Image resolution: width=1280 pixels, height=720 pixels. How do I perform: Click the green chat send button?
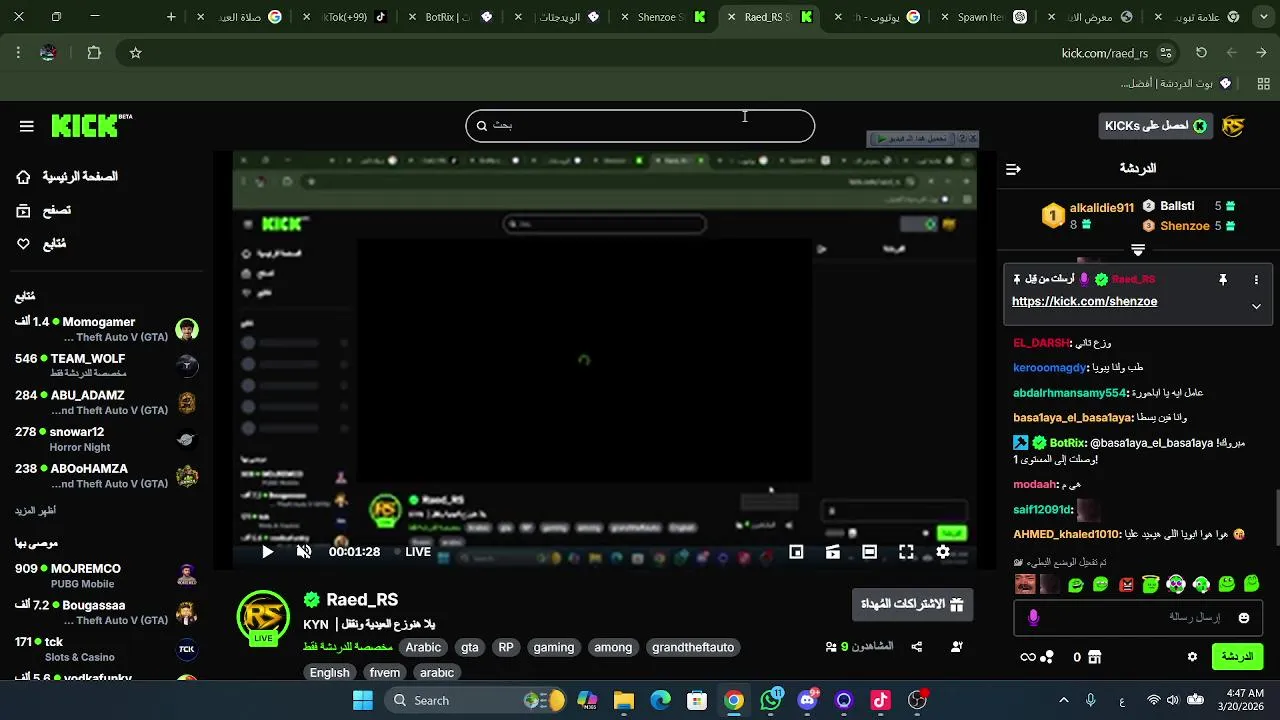click(x=1237, y=657)
